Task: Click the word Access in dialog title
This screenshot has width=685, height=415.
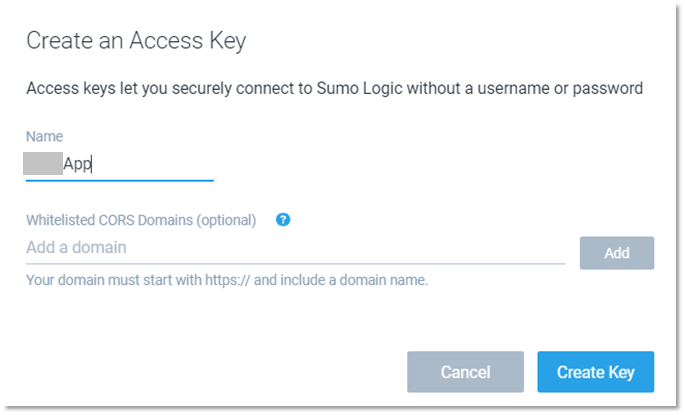Action: coord(166,40)
